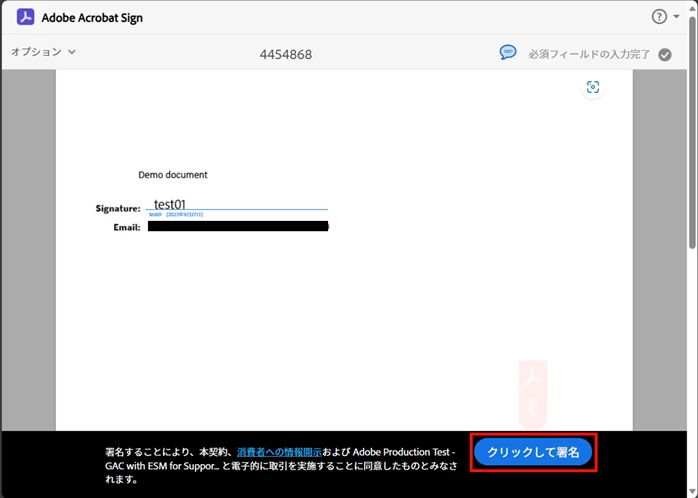Click the Demo document text
The height and width of the screenshot is (498, 698).
[173, 175]
